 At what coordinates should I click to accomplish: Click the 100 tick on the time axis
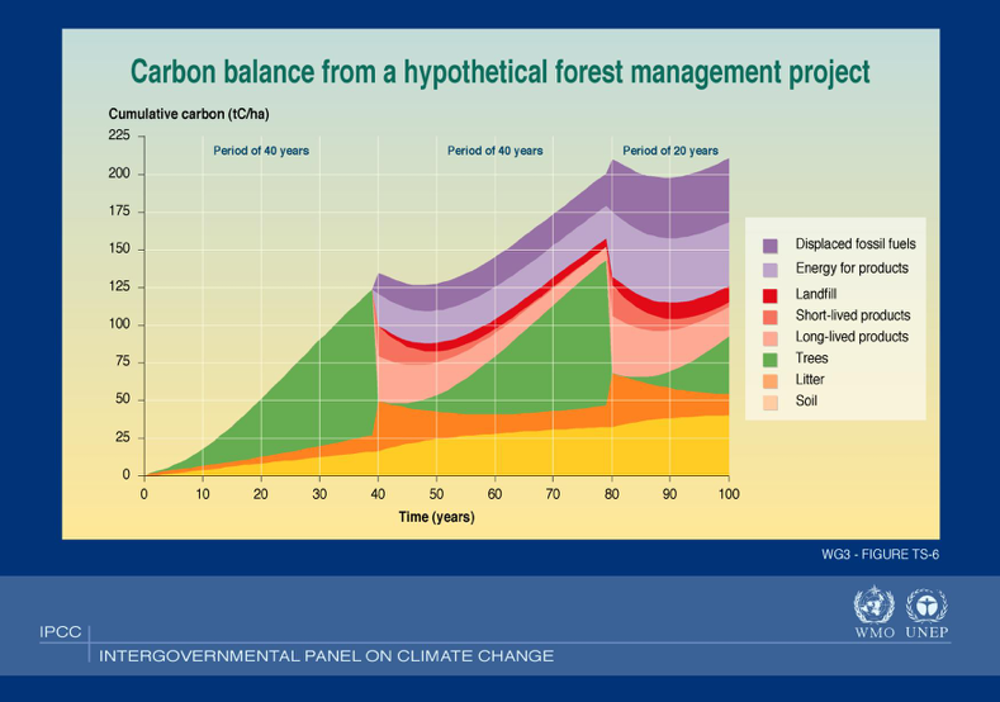click(728, 495)
